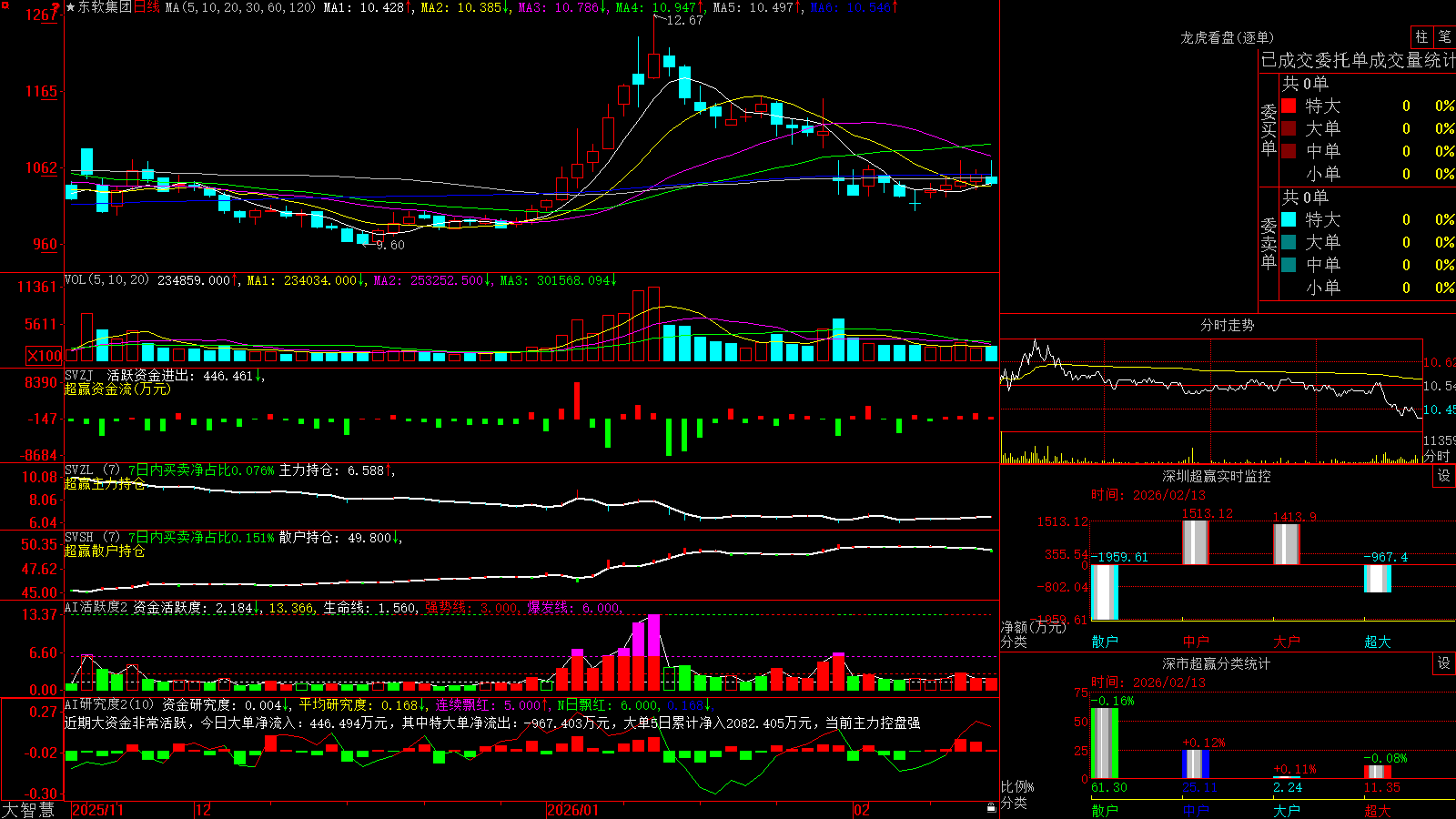The height and width of the screenshot is (819, 1456).
Task: Click the 强势线: 3.000 label
Action: (x=471, y=607)
